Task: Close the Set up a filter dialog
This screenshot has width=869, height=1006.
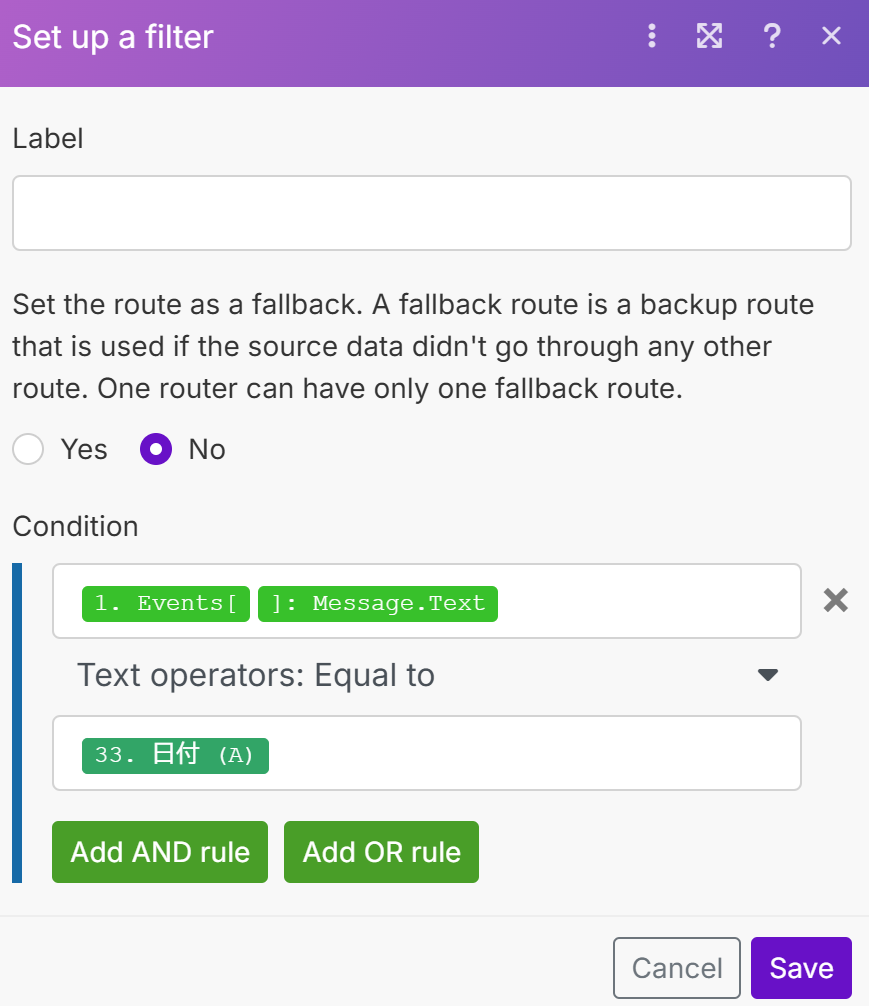Action: click(831, 37)
